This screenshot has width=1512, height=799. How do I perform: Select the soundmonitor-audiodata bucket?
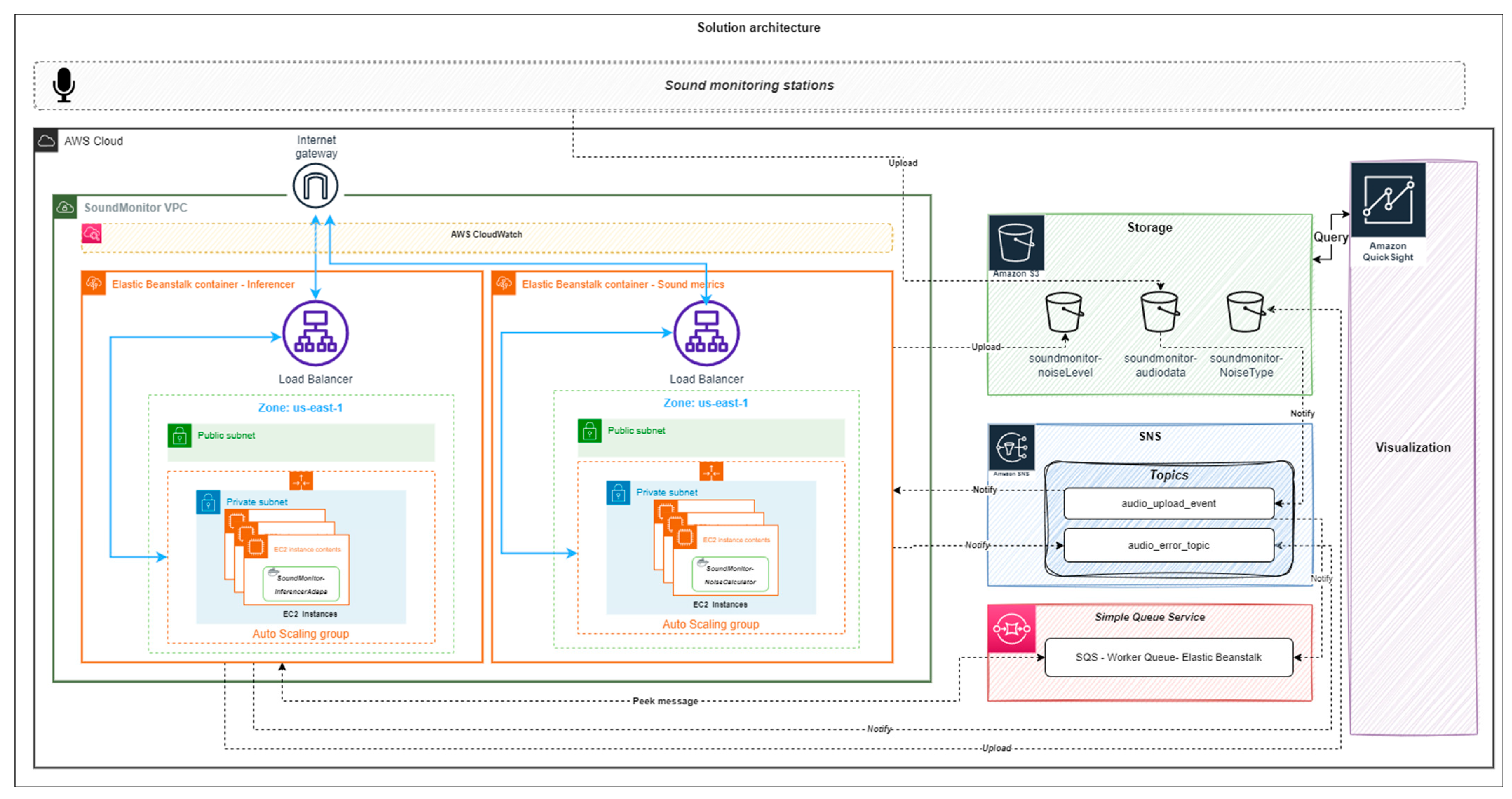1159,312
